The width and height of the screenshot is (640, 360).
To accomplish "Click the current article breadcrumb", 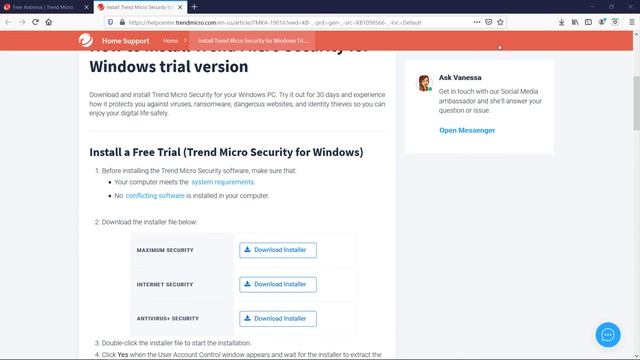I will 253,41.
